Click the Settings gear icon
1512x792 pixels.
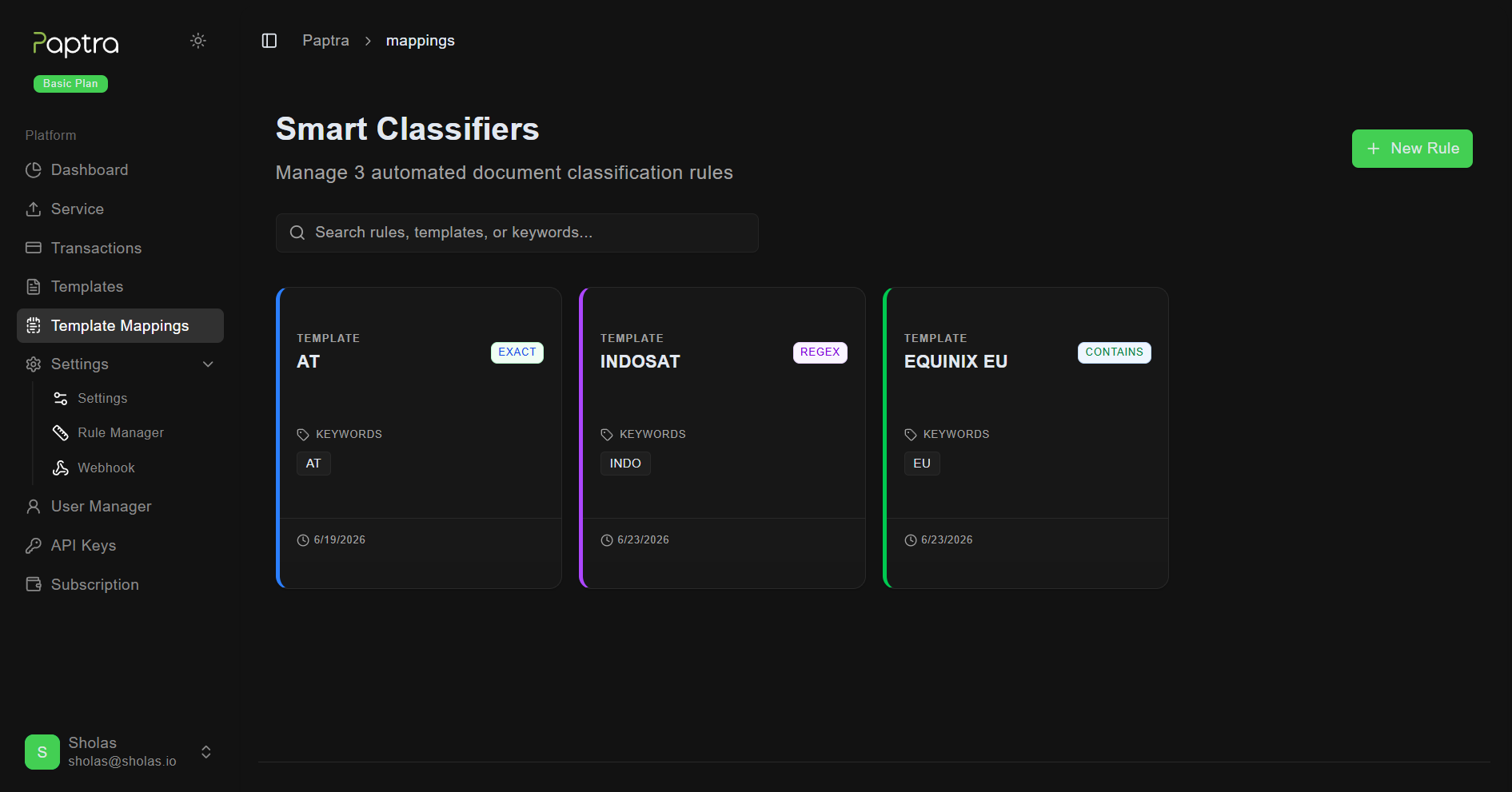coord(34,364)
